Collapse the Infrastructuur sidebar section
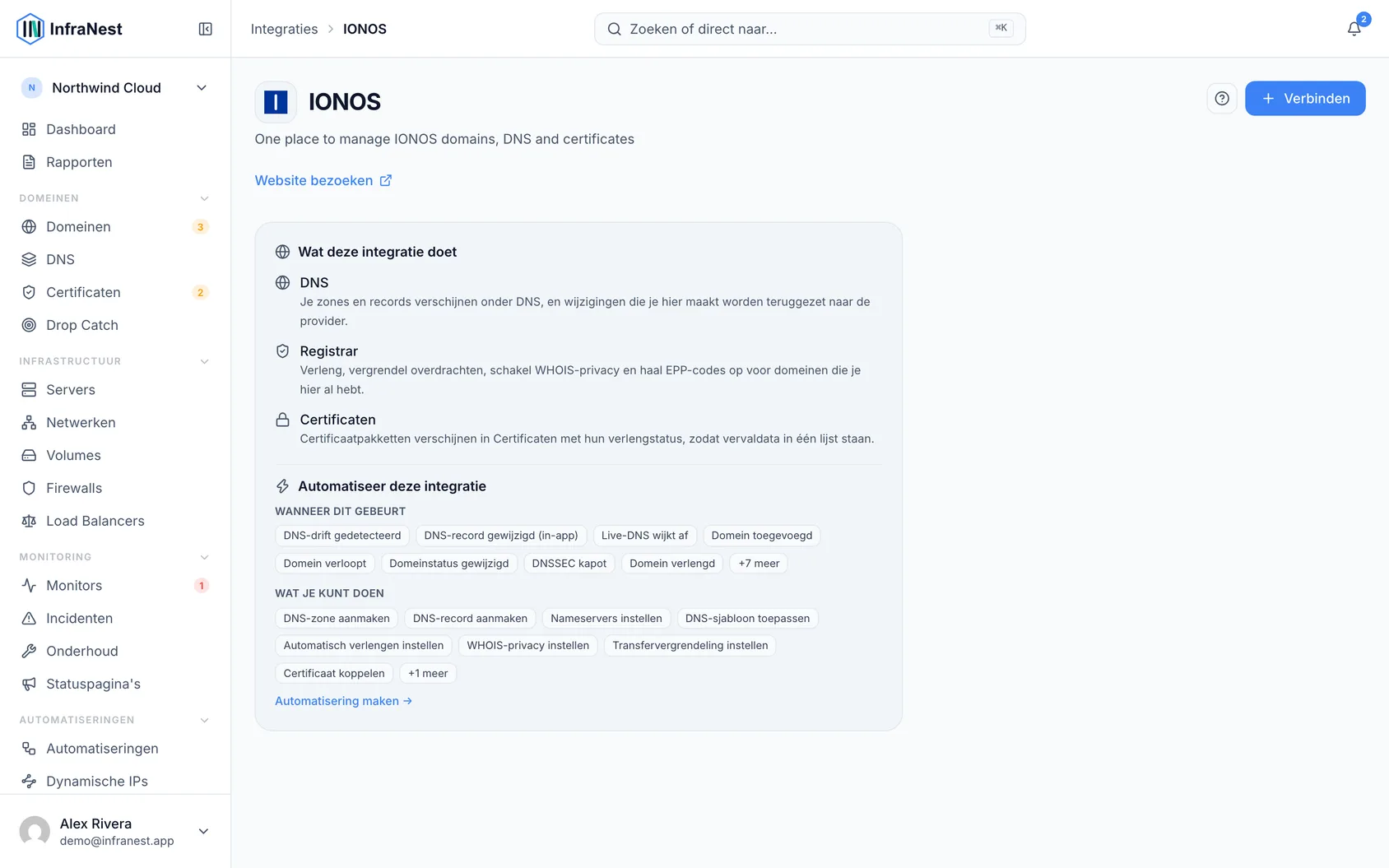Viewport: 1389px width, 868px height. pos(205,361)
